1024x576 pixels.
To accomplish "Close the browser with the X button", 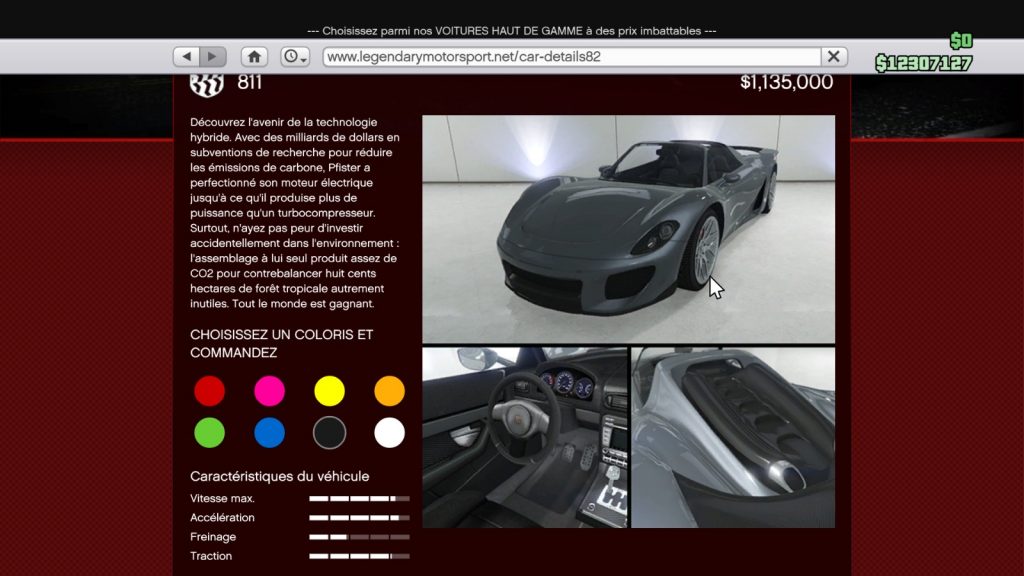I will [x=834, y=57].
